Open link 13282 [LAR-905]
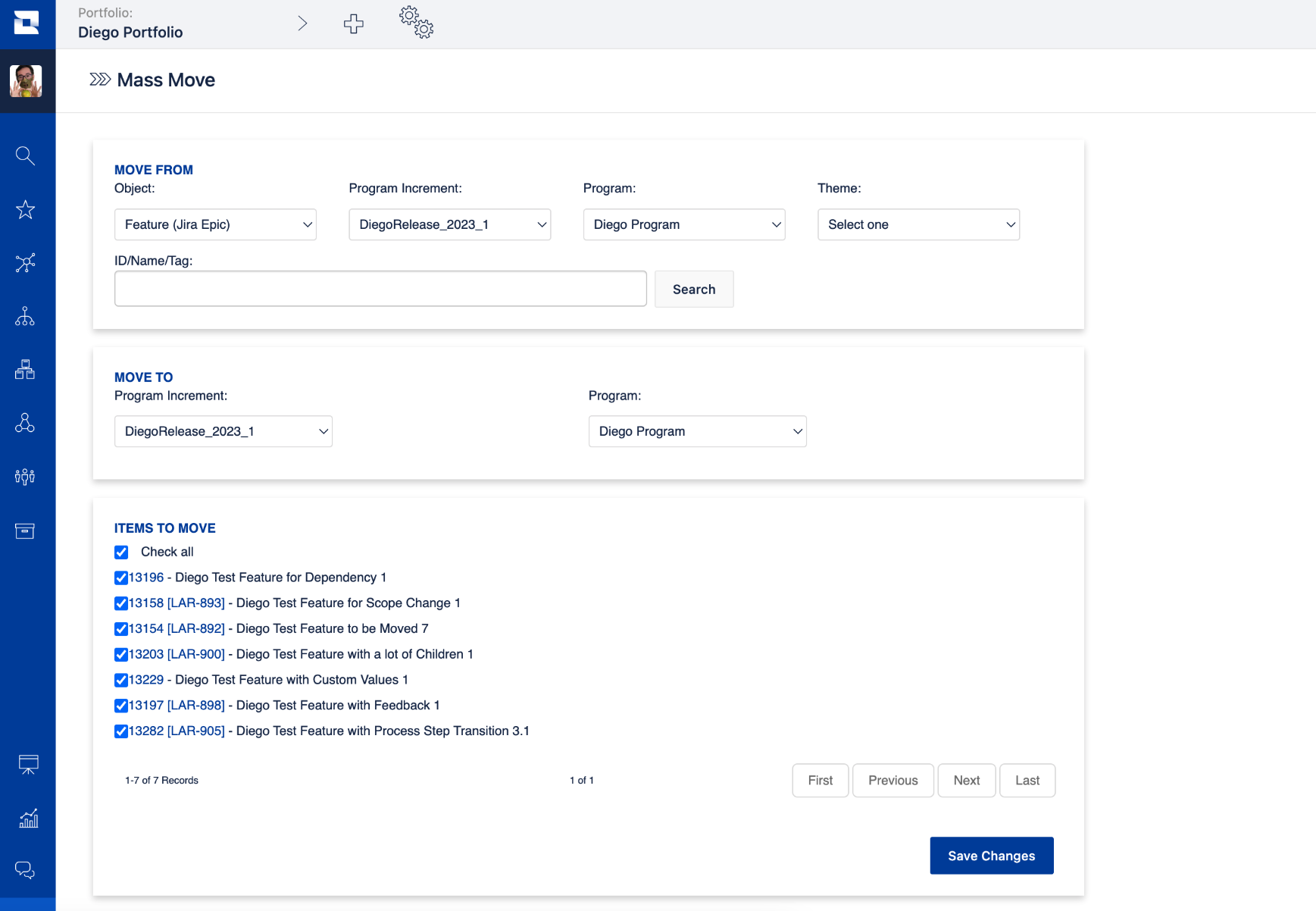The height and width of the screenshot is (911, 1316). point(177,731)
